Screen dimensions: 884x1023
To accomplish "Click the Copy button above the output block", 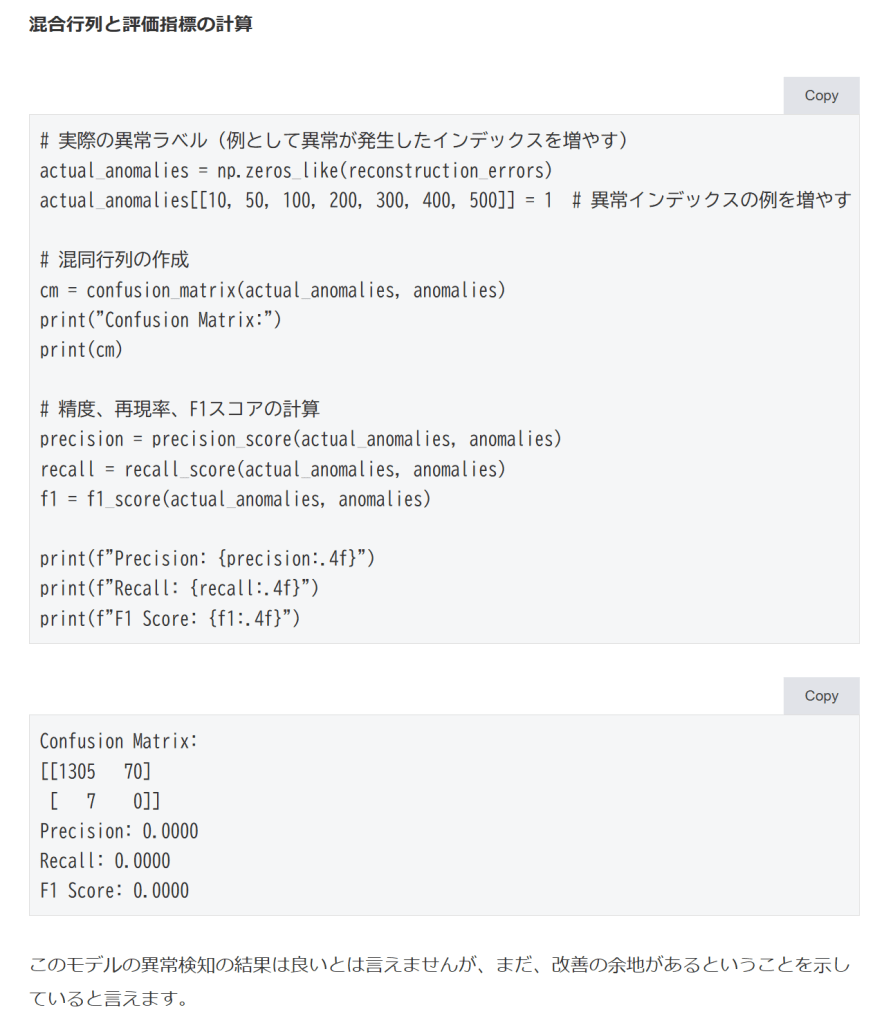I will pos(820,696).
